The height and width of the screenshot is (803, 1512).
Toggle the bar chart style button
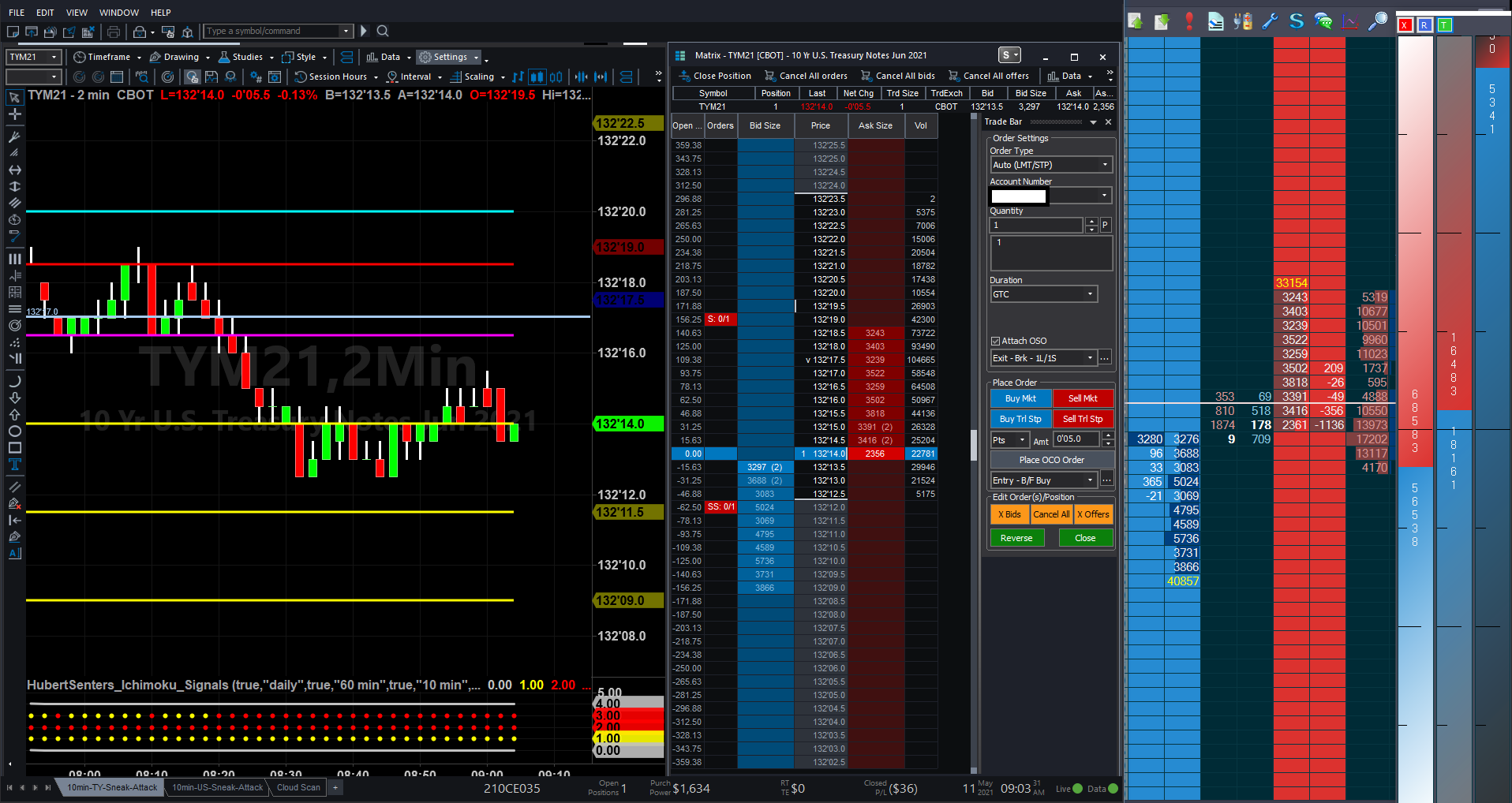pos(518,77)
